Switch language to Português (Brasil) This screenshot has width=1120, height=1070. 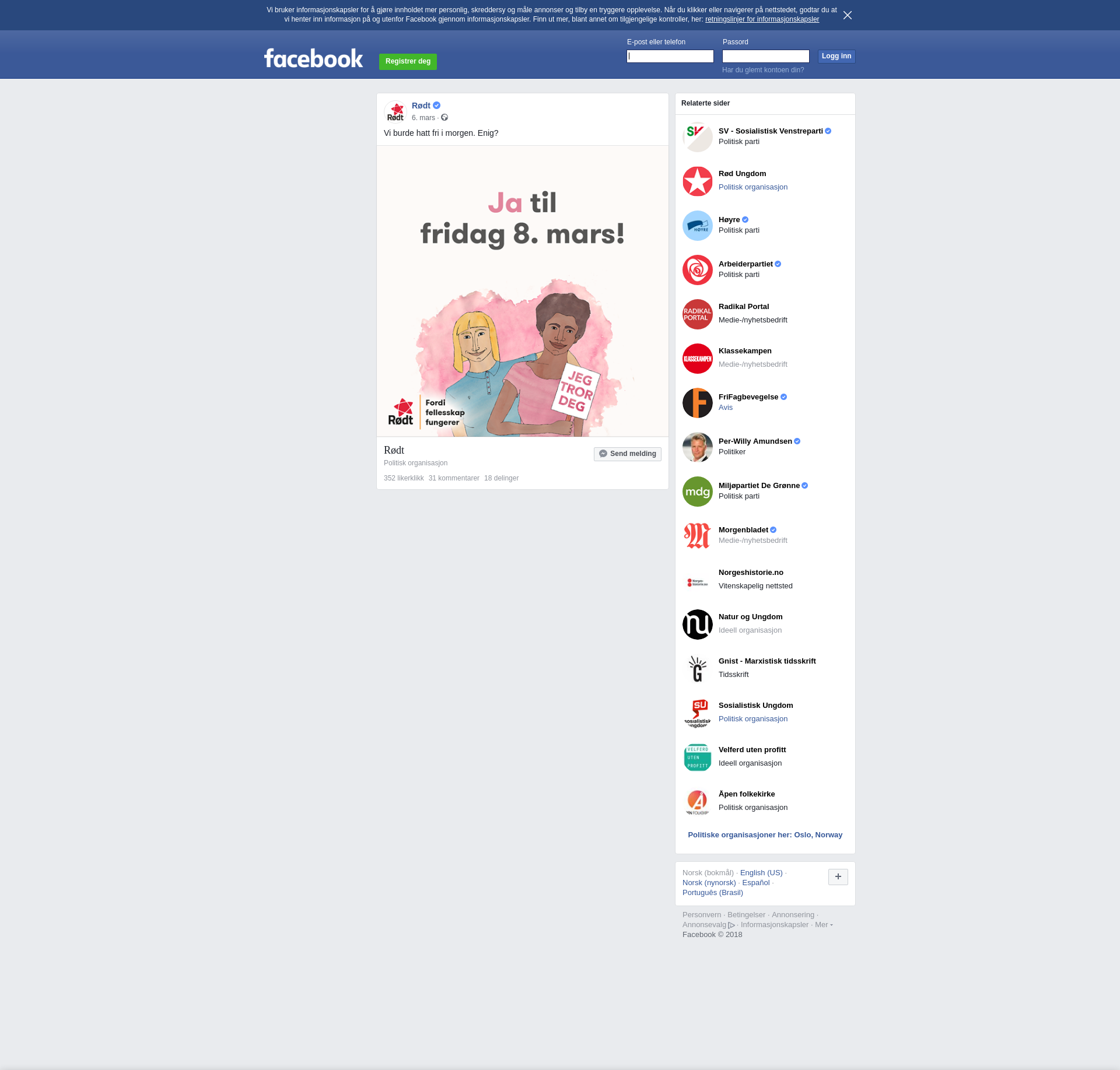tap(713, 893)
